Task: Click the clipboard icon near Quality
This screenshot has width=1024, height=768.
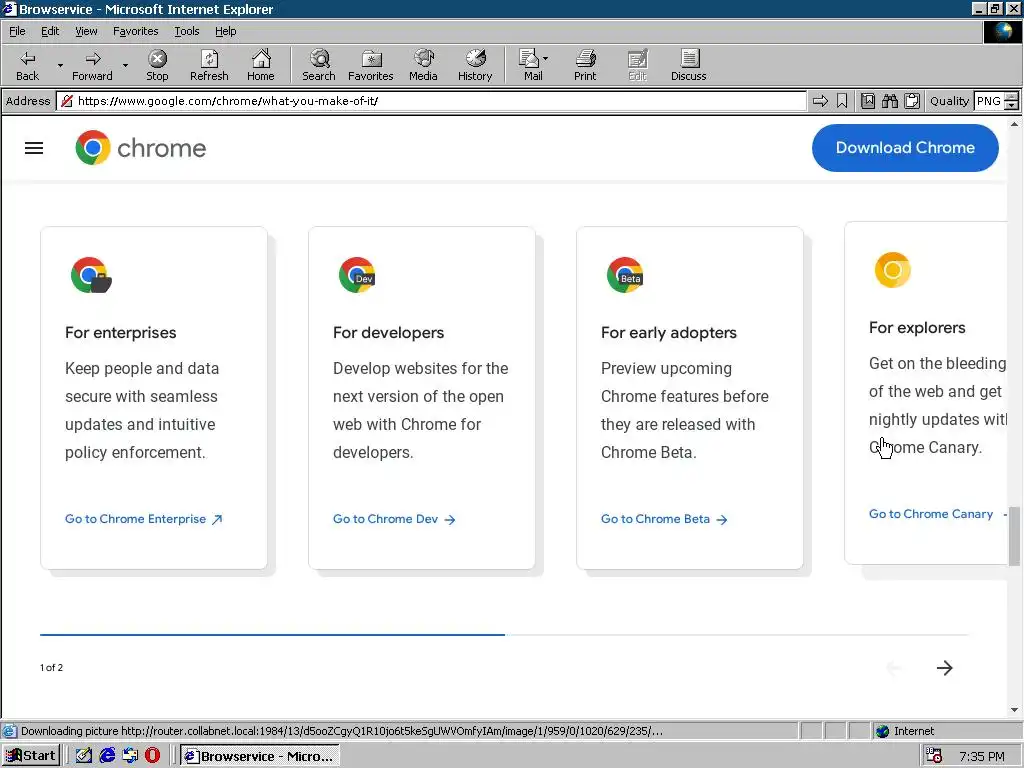Action: [x=912, y=101]
